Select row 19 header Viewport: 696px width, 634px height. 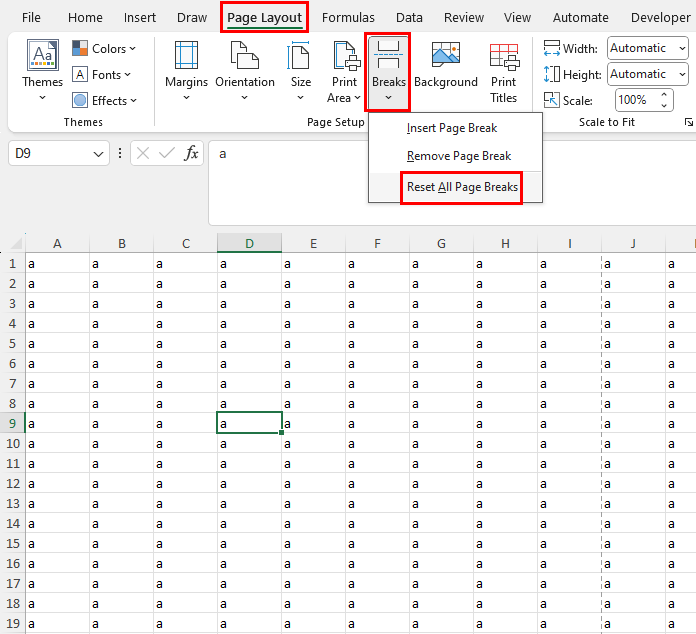pyautogui.click(x=12, y=623)
